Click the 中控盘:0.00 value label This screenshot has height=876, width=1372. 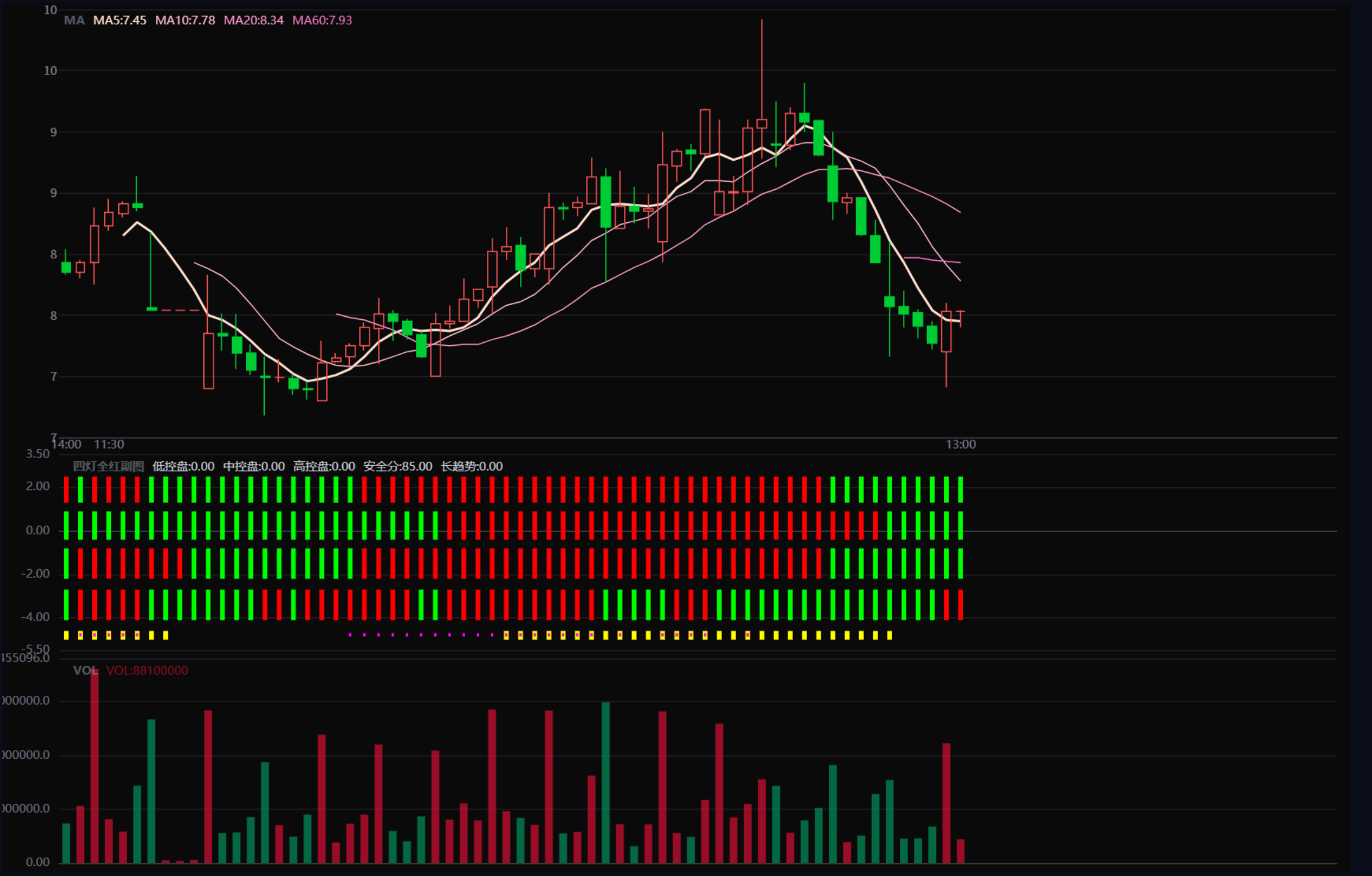point(253,466)
